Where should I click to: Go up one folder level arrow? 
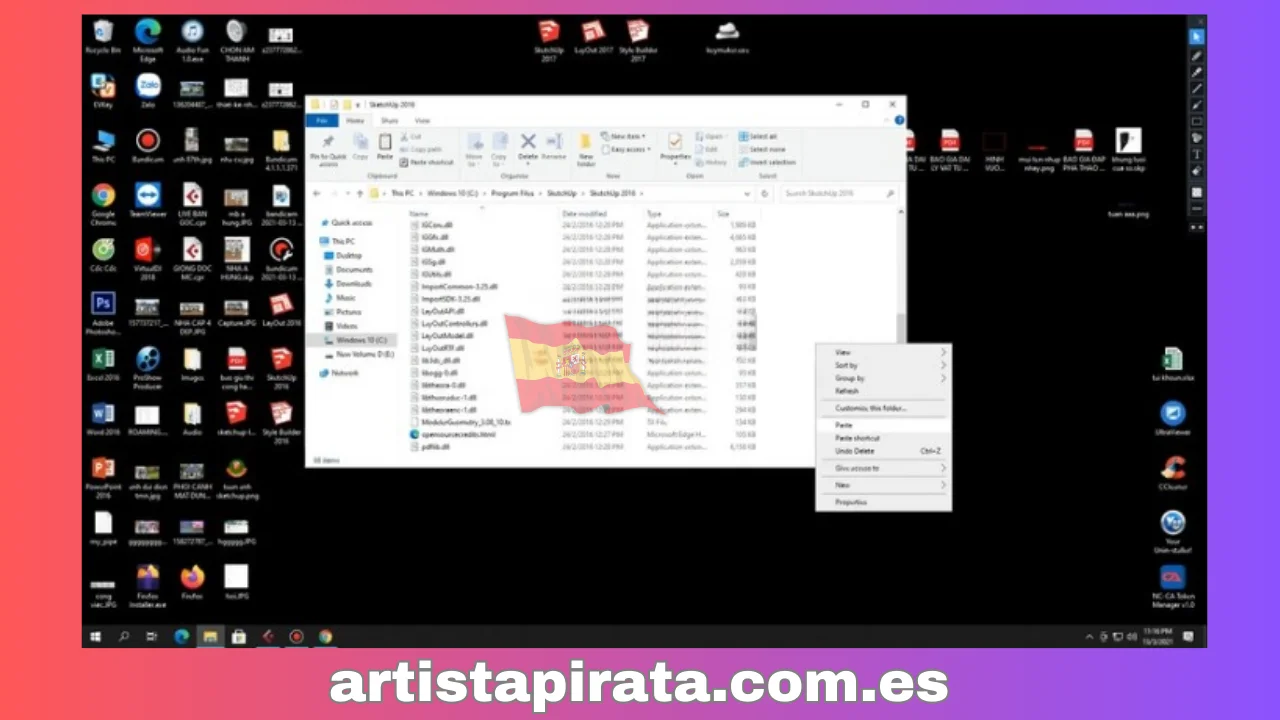(x=360, y=193)
